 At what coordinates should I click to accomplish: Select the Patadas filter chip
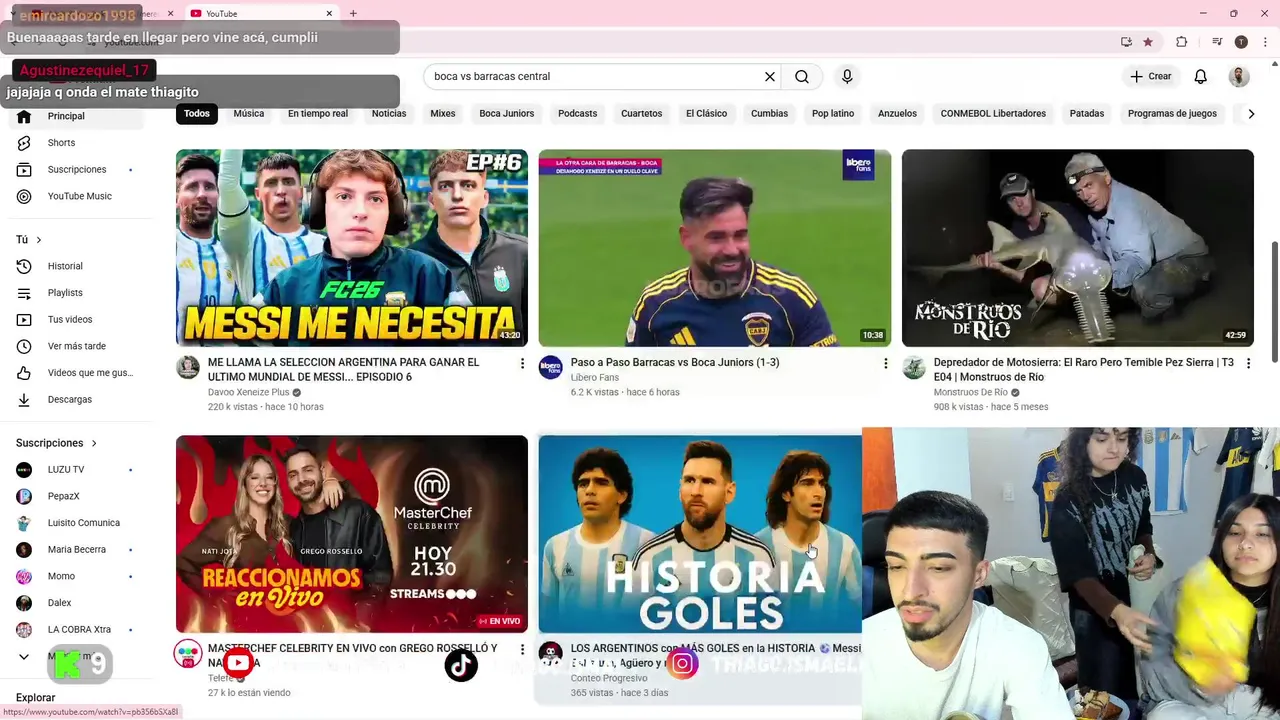point(1087,113)
